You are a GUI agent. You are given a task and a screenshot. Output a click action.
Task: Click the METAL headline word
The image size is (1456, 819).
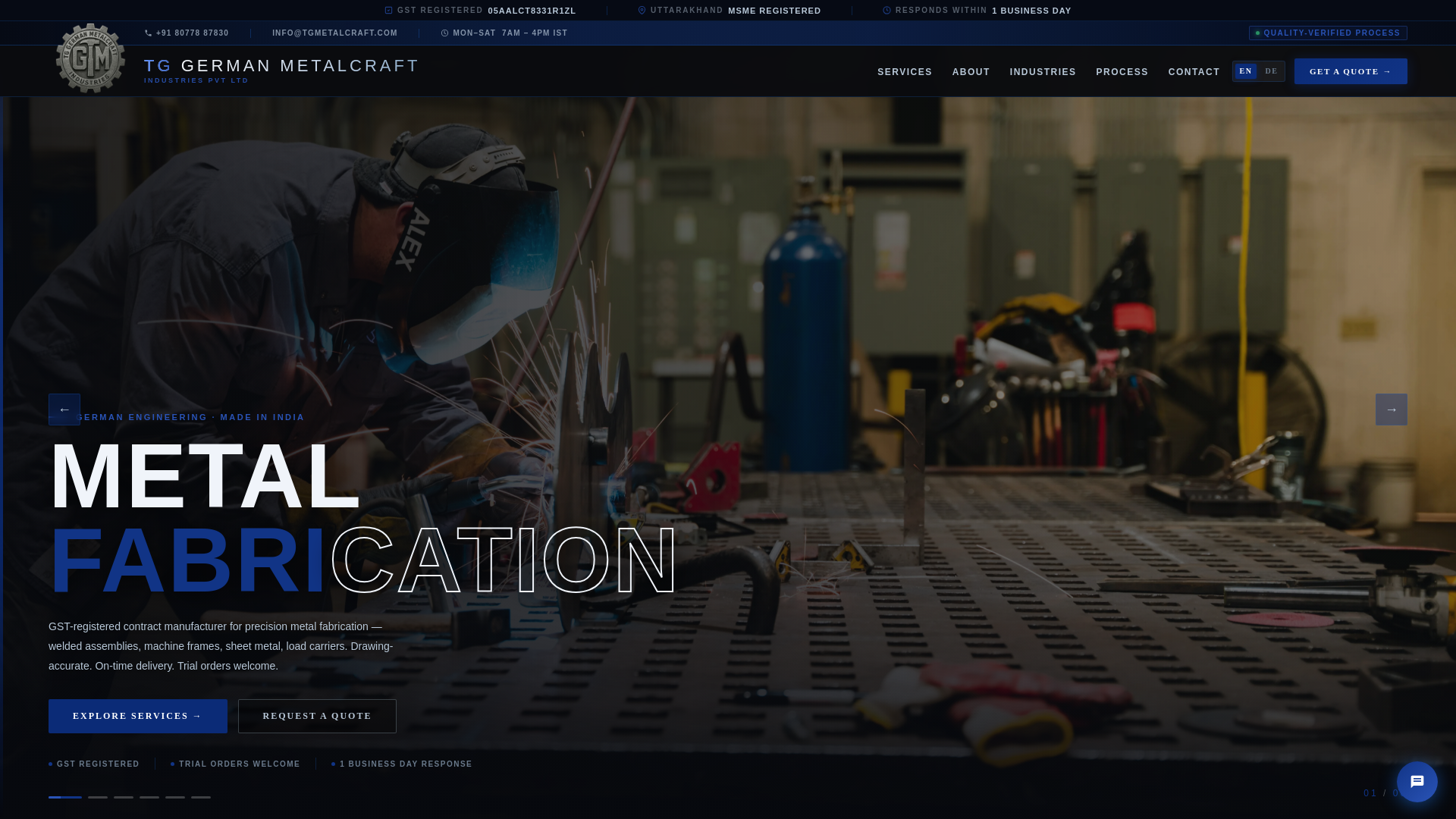coord(205,476)
